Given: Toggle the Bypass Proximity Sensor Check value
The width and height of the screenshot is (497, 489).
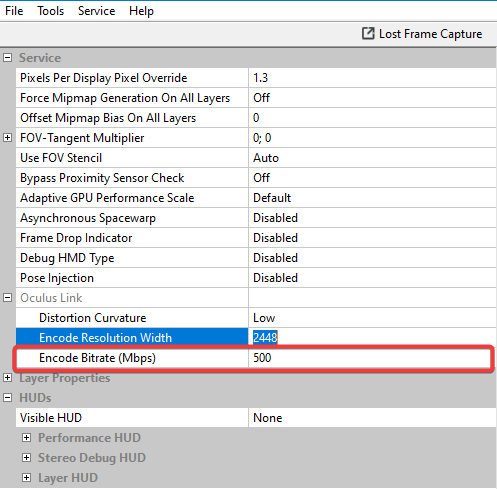Looking at the screenshot, I should click(x=372, y=178).
